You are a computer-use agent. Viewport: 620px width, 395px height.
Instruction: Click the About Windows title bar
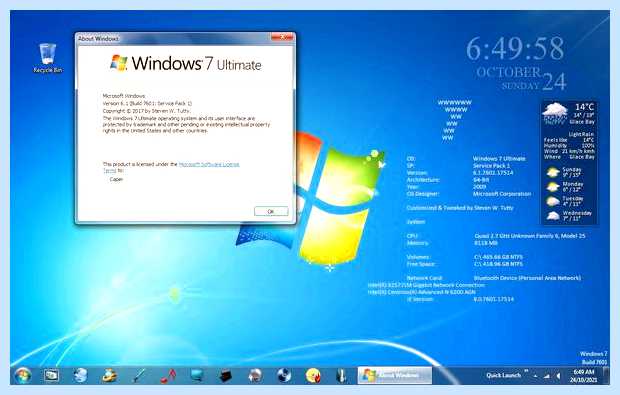(x=174, y=38)
